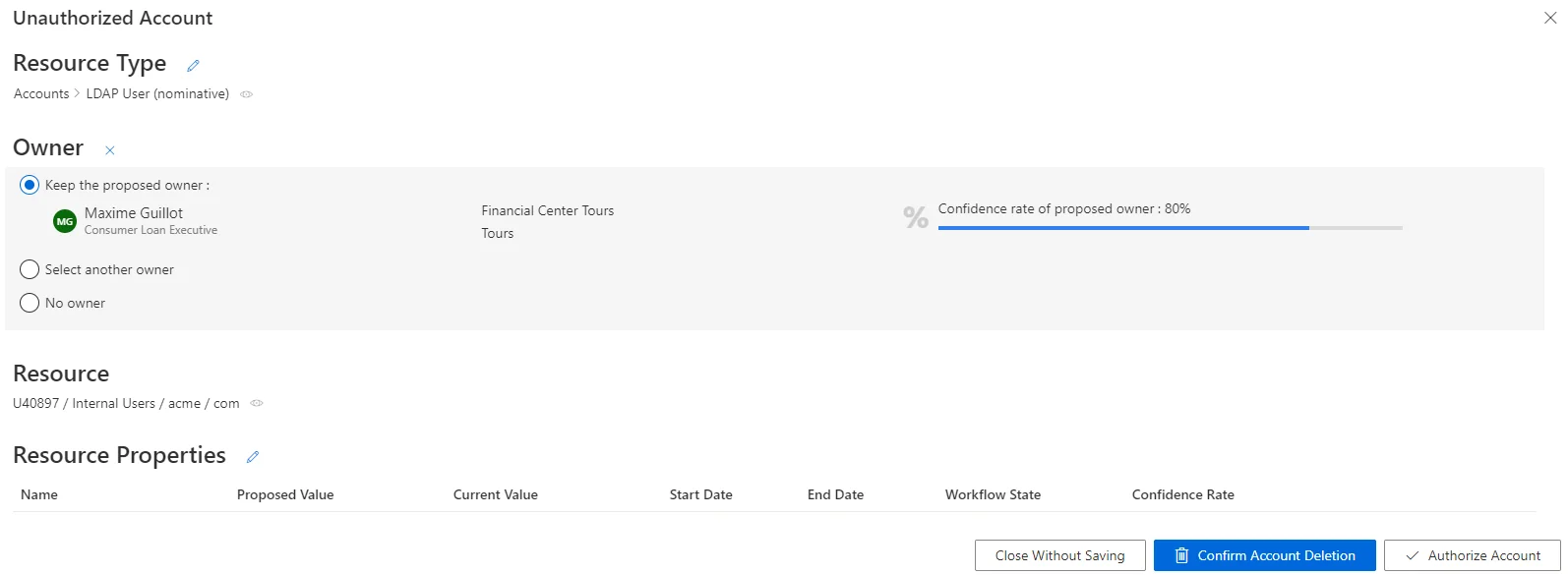
Task: Select Keep the proposed owner option
Action: (30, 185)
